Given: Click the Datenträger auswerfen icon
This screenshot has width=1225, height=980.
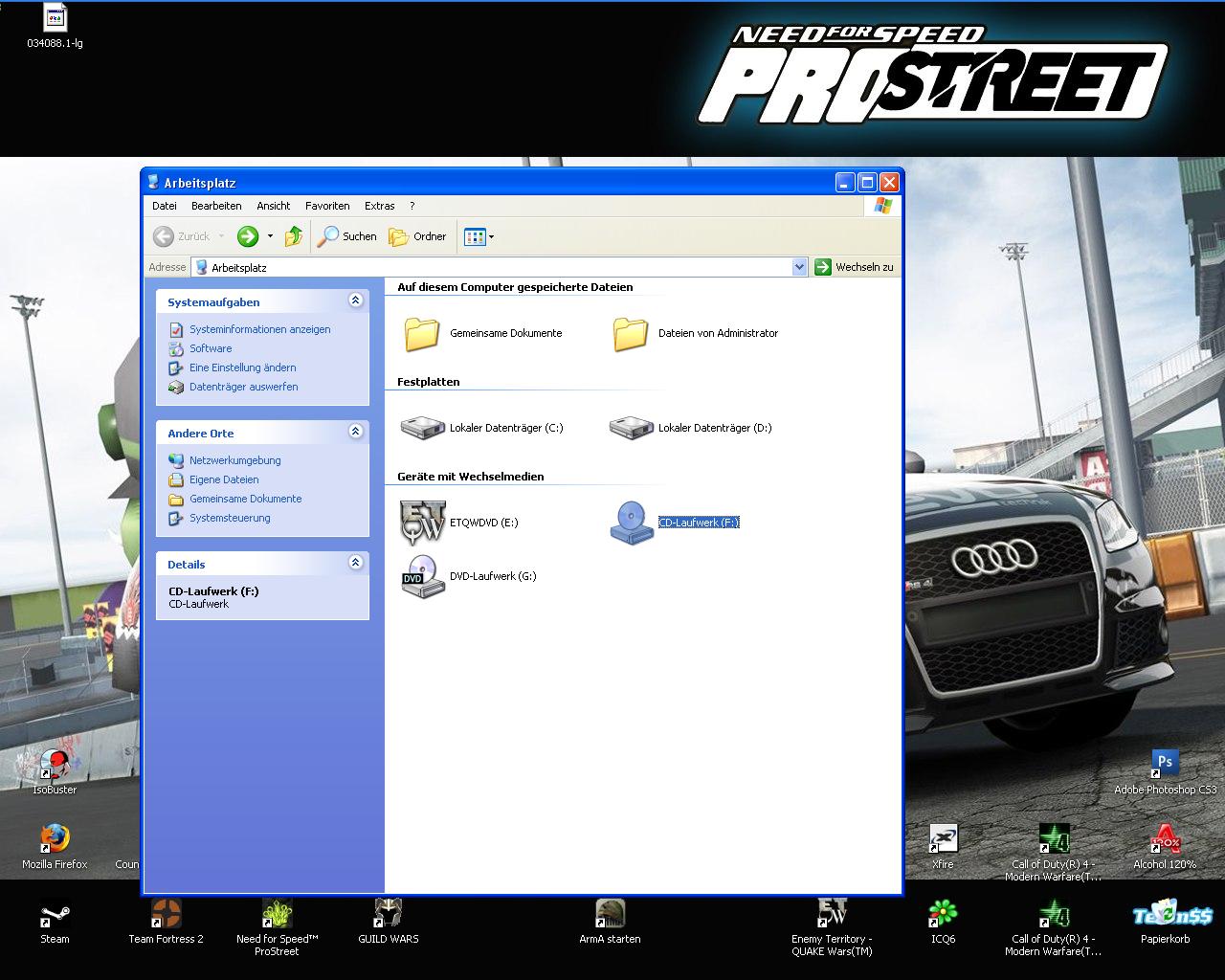Looking at the screenshot, I should coord(176,387).
